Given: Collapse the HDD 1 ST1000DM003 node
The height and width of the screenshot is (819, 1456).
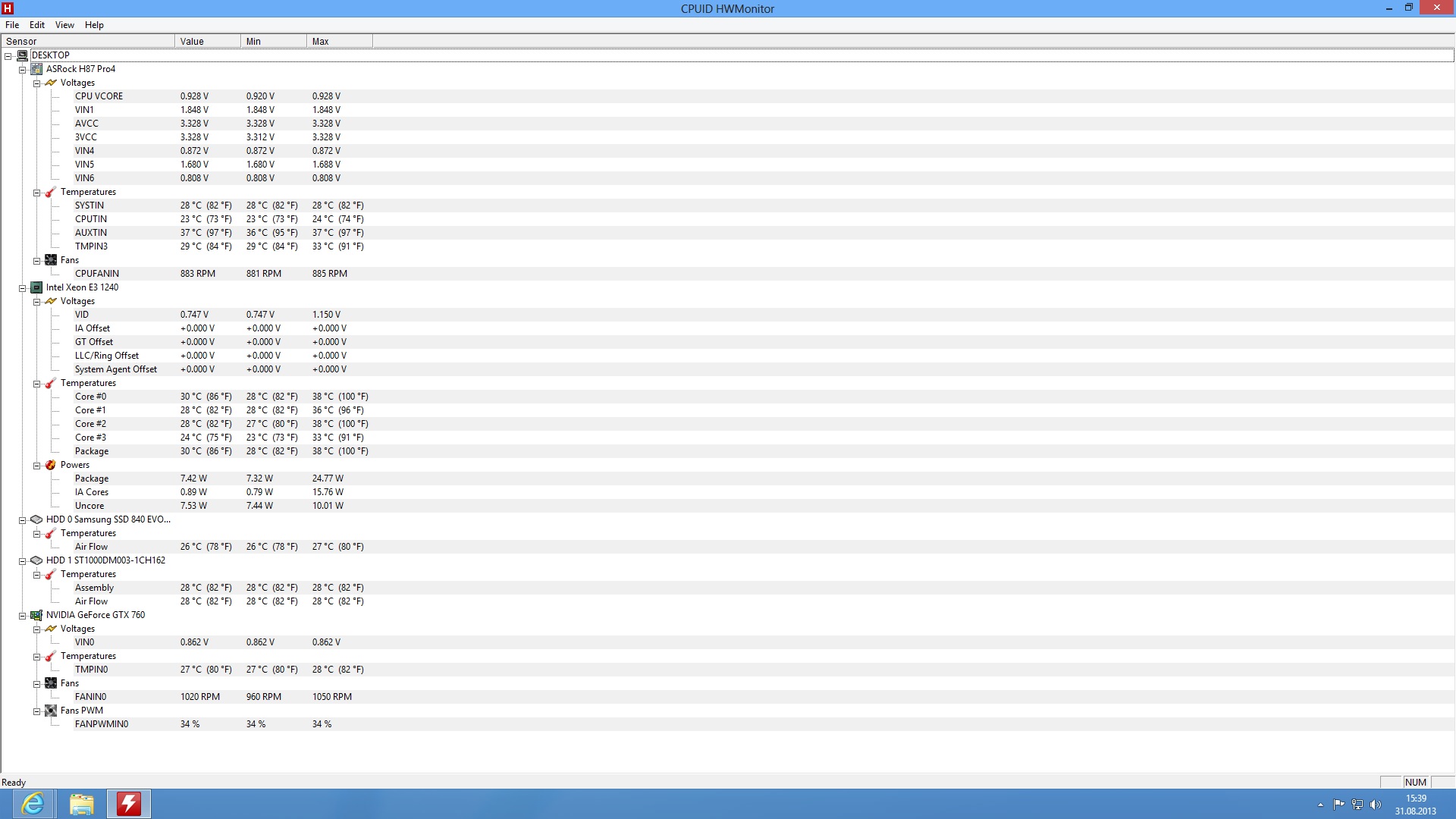Looking at the screenshot, I should click(x=23, y=561).
